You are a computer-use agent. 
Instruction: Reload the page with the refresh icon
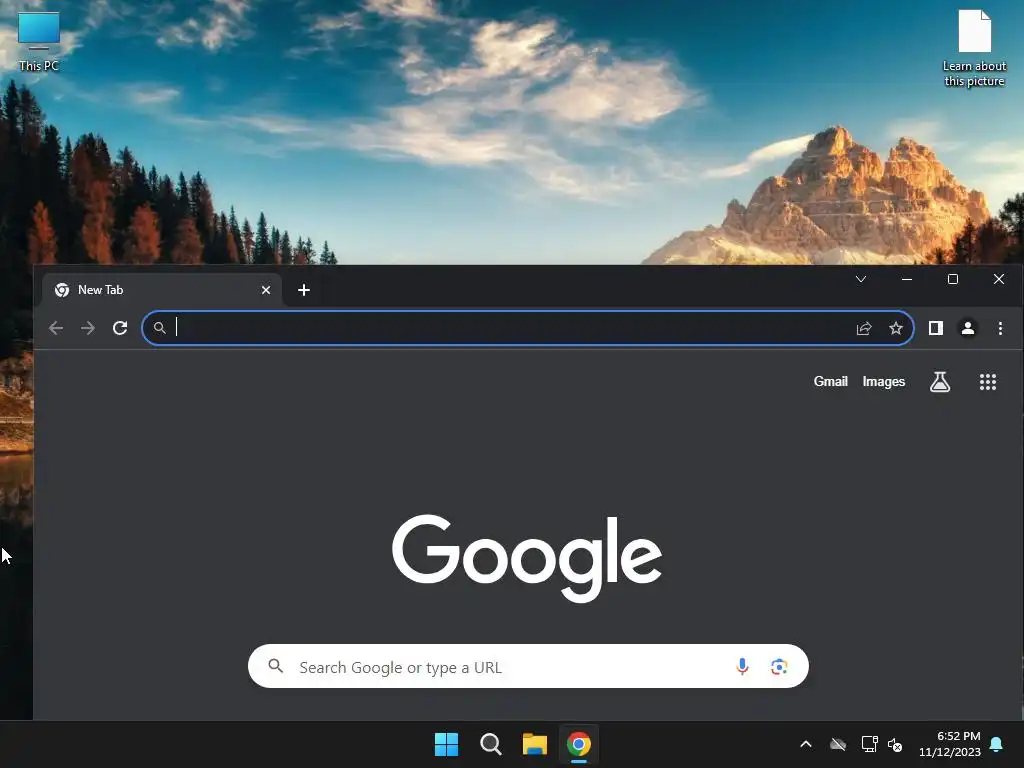coord(120,328)
